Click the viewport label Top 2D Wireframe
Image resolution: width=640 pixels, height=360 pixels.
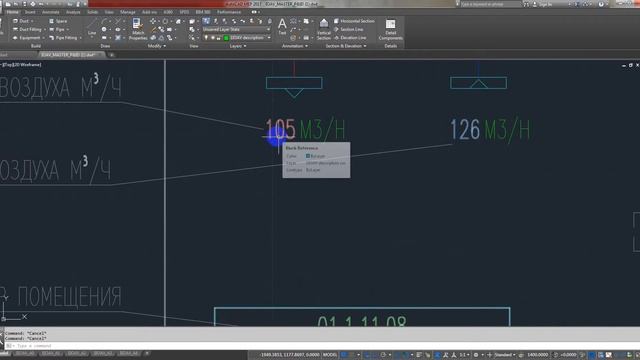pyautogui.click(x=21, y=64)
